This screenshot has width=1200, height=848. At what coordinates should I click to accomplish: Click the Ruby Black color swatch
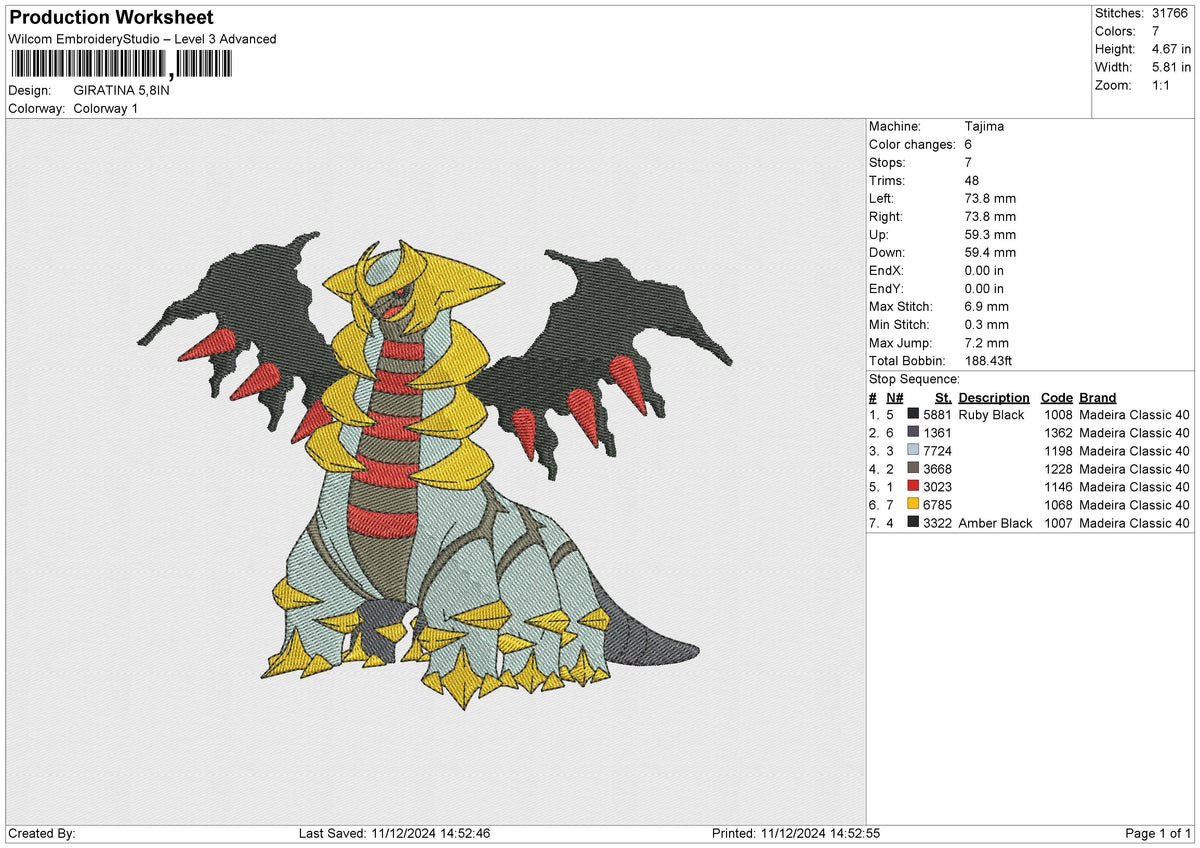[913, 415]
